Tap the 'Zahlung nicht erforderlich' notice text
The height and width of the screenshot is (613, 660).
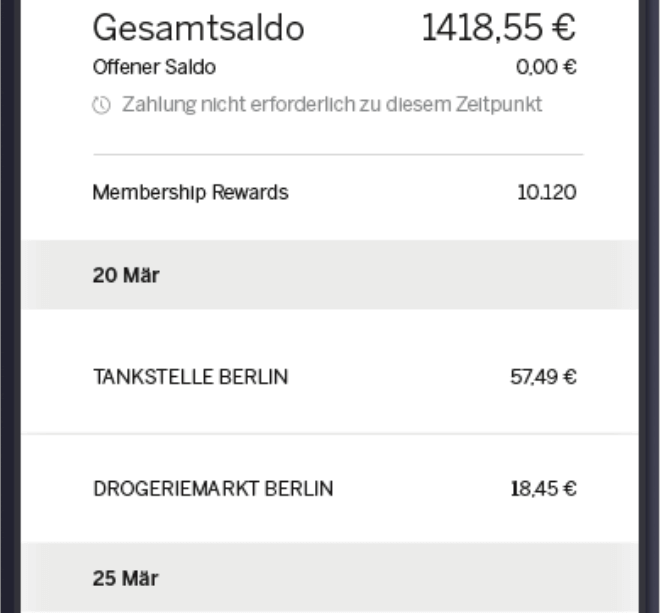(x=332, y=104)
